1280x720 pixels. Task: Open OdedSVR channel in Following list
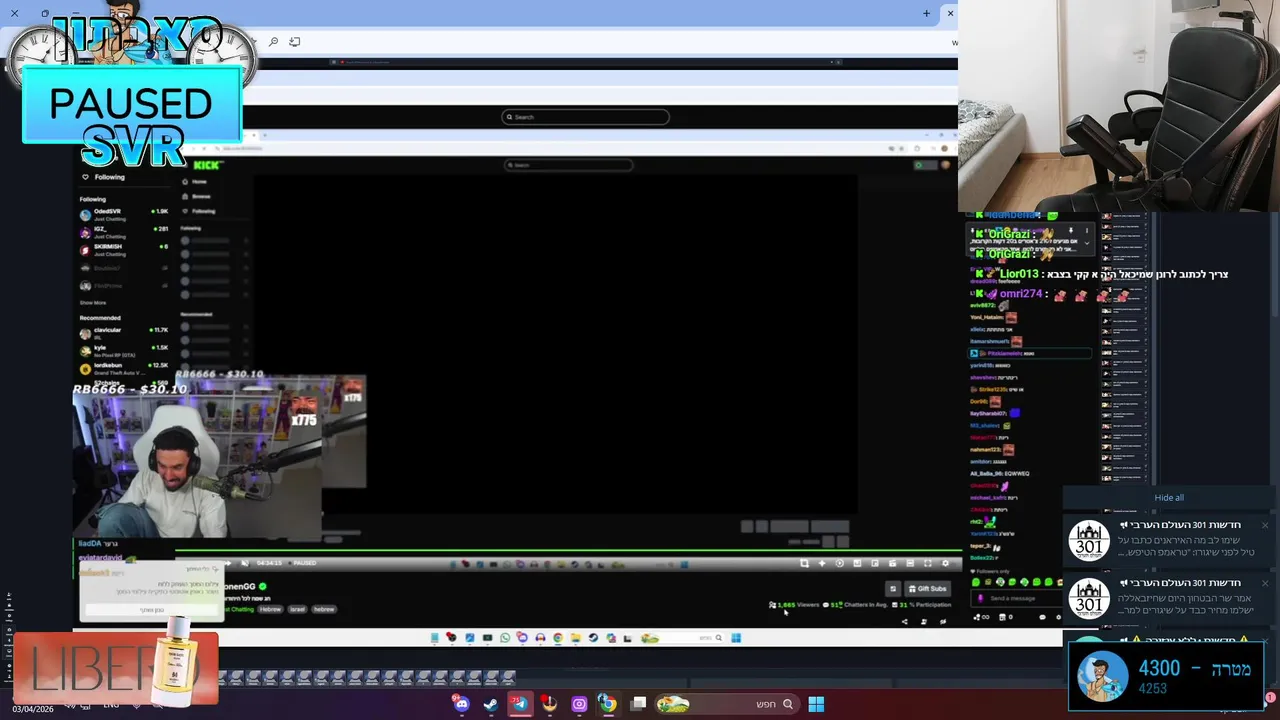125,214
